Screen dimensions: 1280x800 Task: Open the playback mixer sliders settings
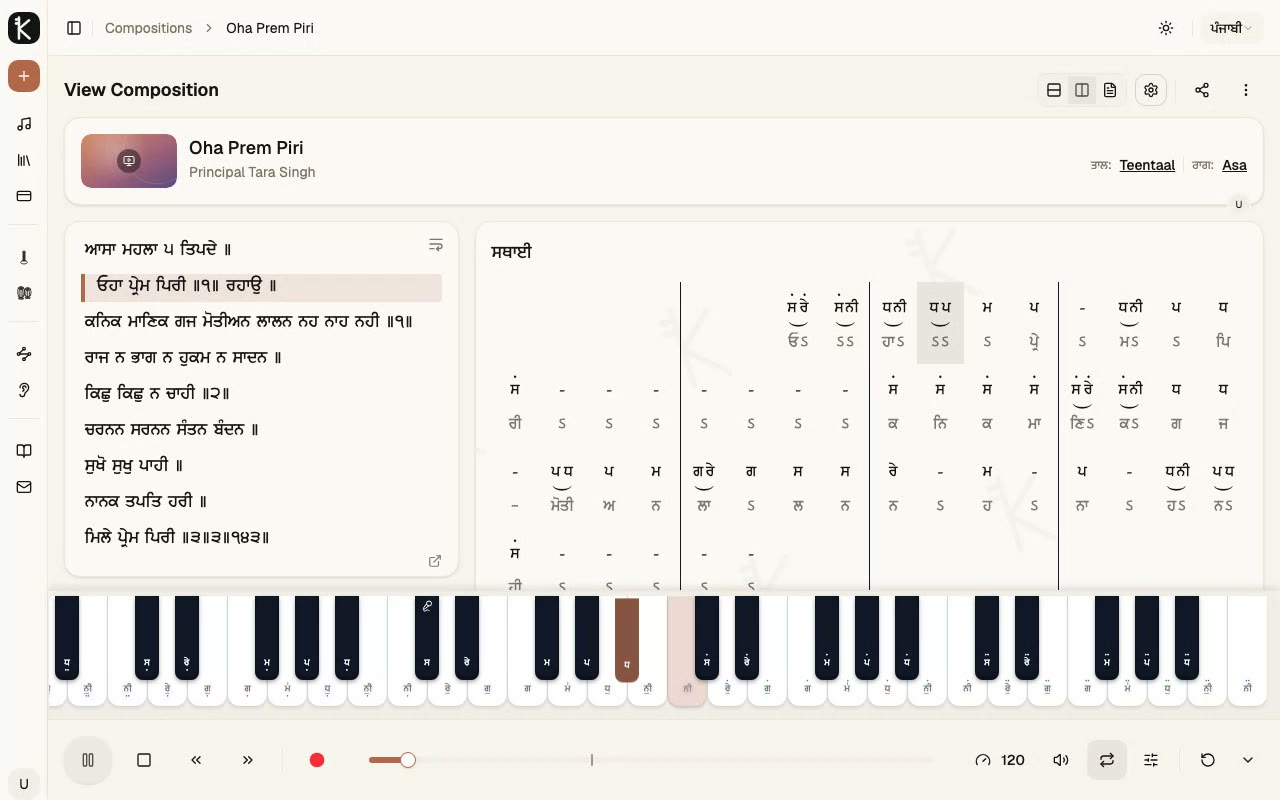[1151, 760]
